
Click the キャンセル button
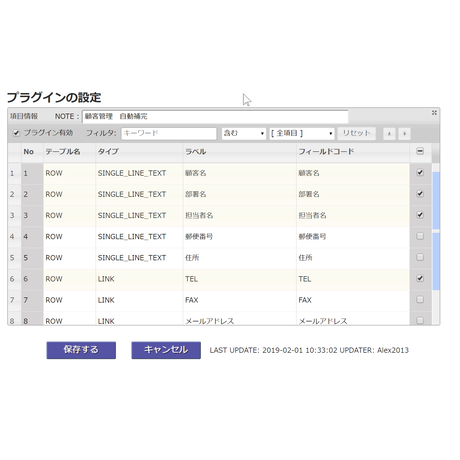pos(166,350)
